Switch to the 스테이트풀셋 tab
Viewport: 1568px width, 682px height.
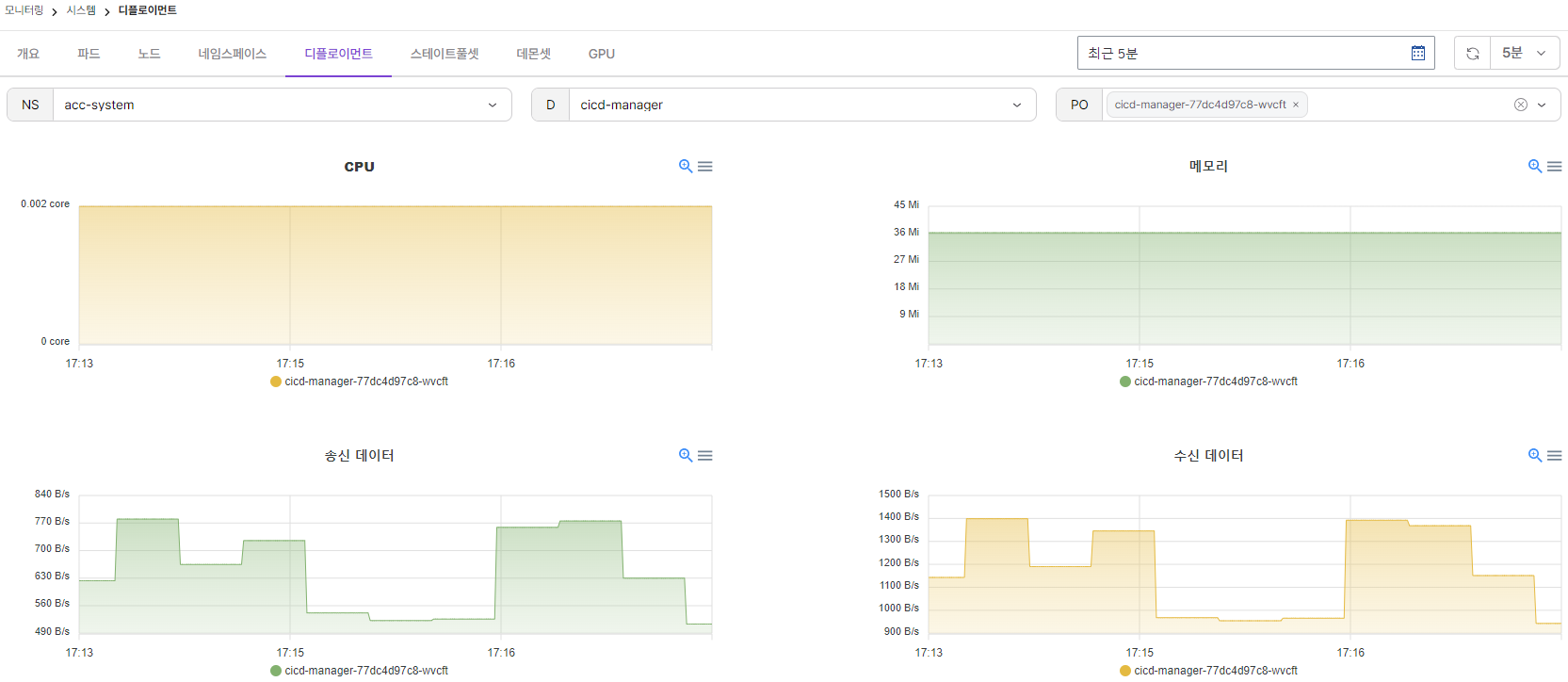coord(445,54)
